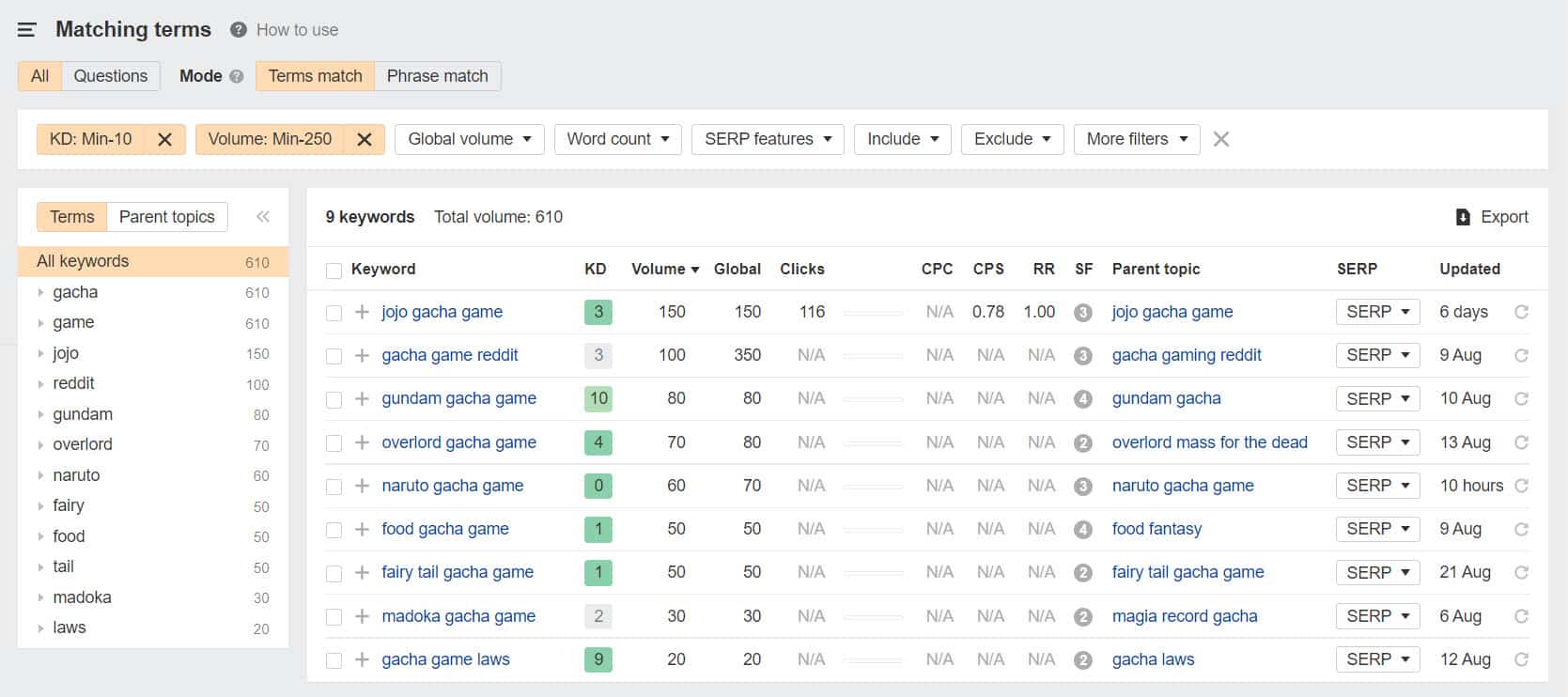1568x697 pixels.
Task: Click the Export button
Action: click(1491, 217)
